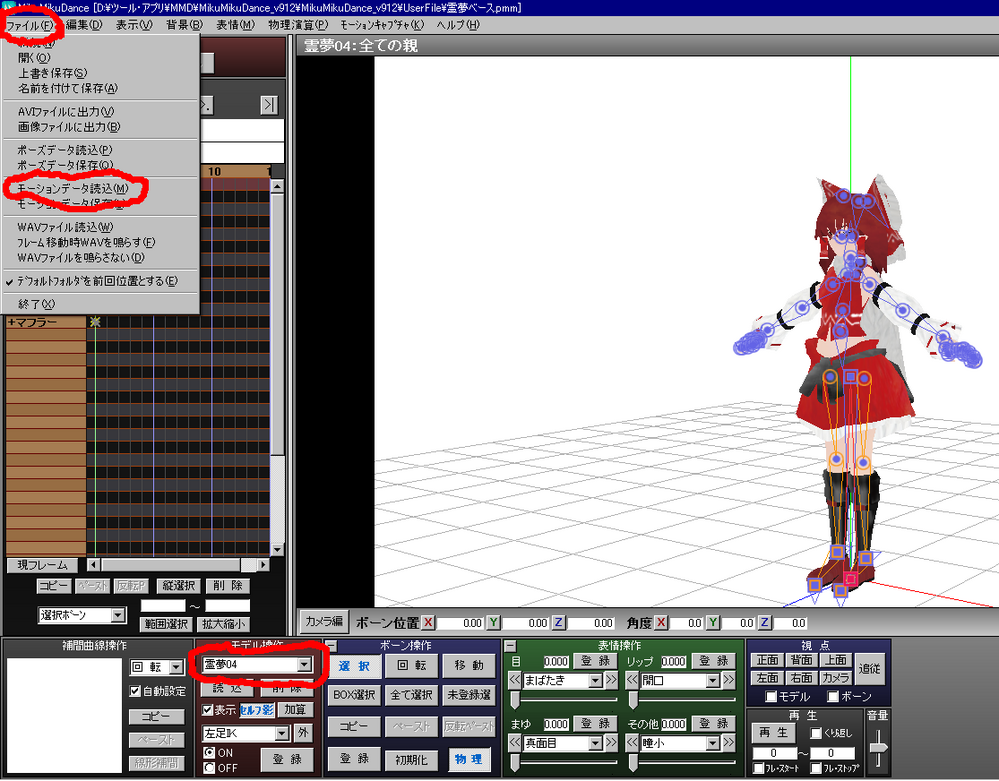Viewport: 999px width, 781px height.
Task: Enable the くり返し repeat checkbox
Action: click(816, 733)
